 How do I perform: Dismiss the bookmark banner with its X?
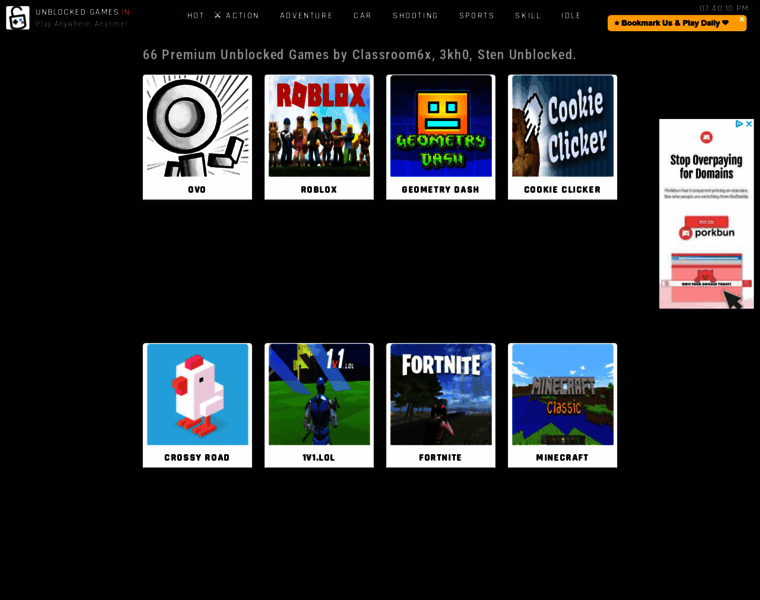(x=742, y=19)
